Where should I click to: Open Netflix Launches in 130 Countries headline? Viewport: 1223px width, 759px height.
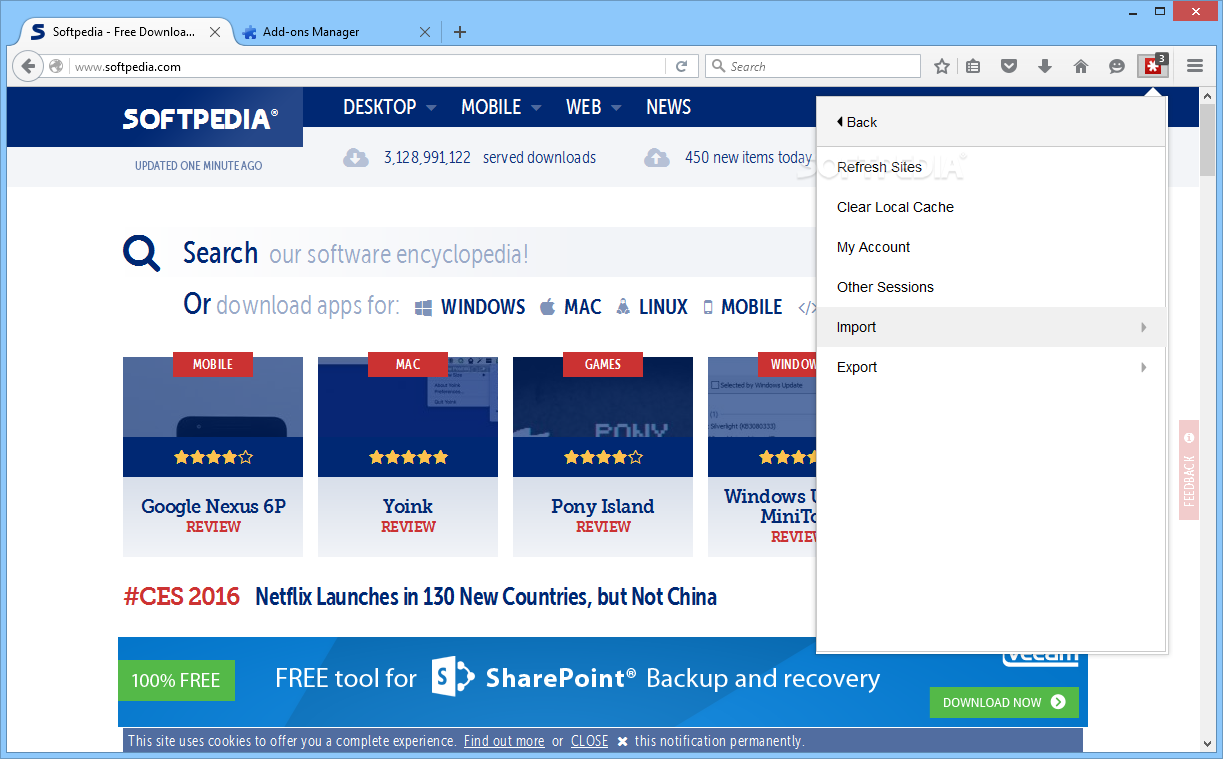(486, 597)
